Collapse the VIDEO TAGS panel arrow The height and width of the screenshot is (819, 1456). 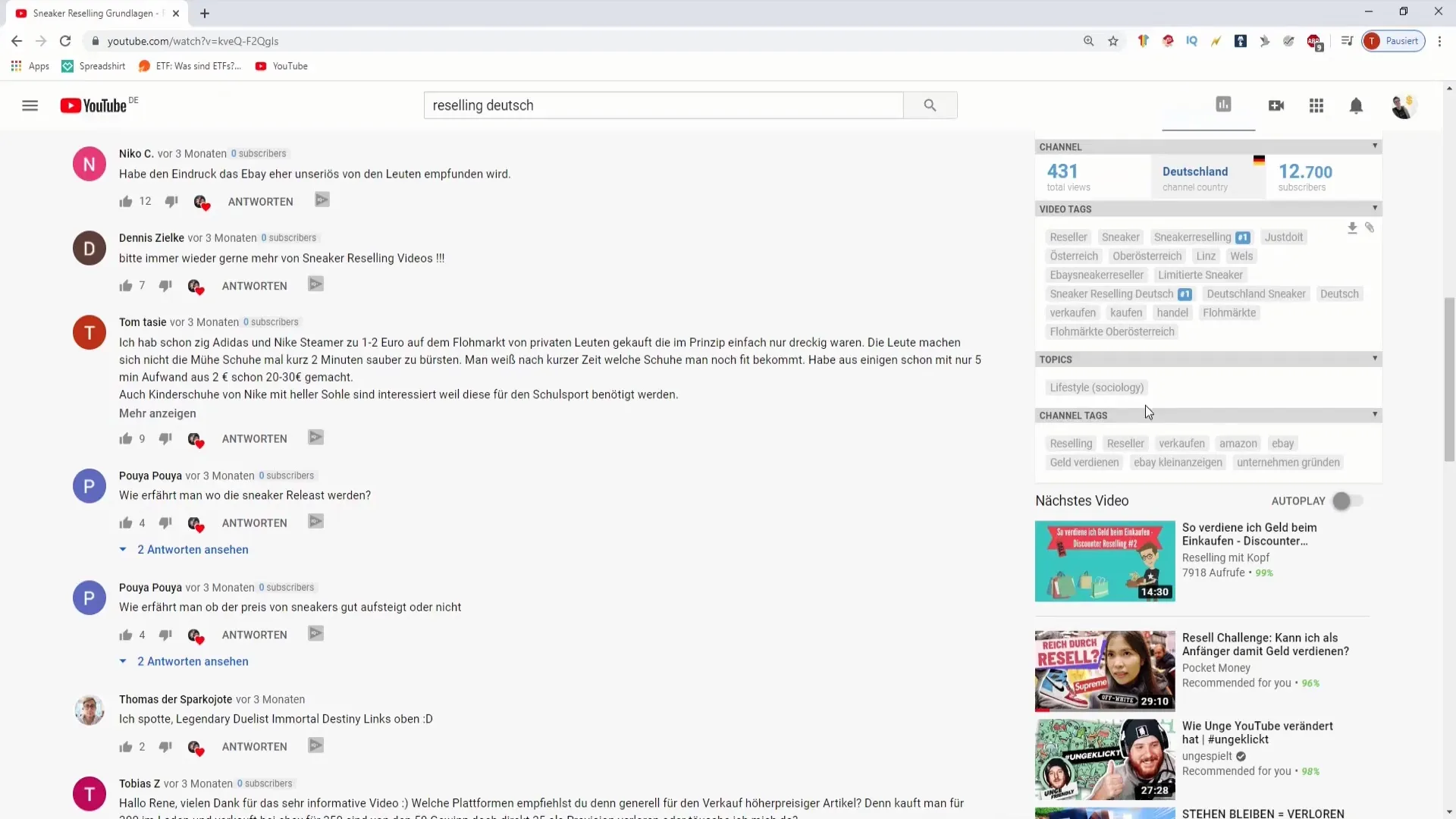pos(1375,208)
